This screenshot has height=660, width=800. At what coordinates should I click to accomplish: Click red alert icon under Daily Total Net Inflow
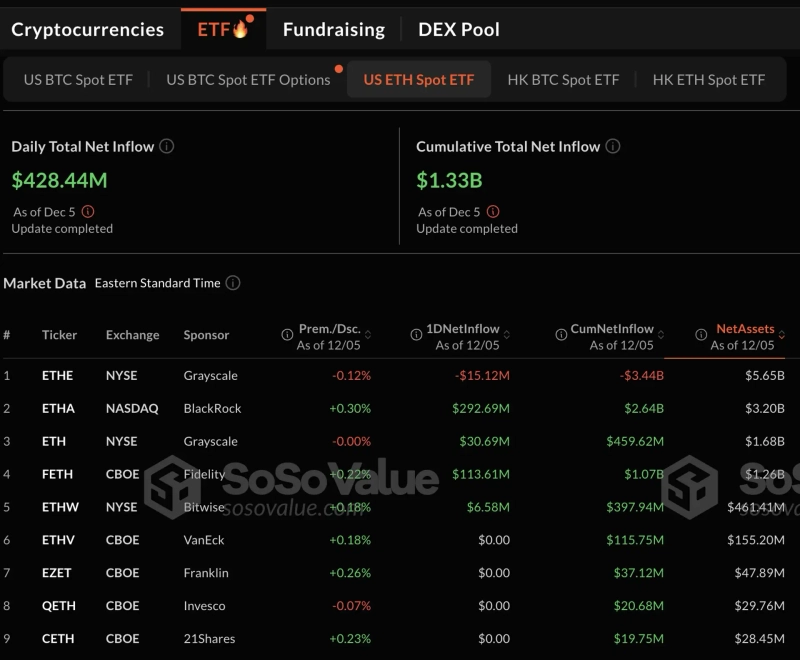pos(88,212)
